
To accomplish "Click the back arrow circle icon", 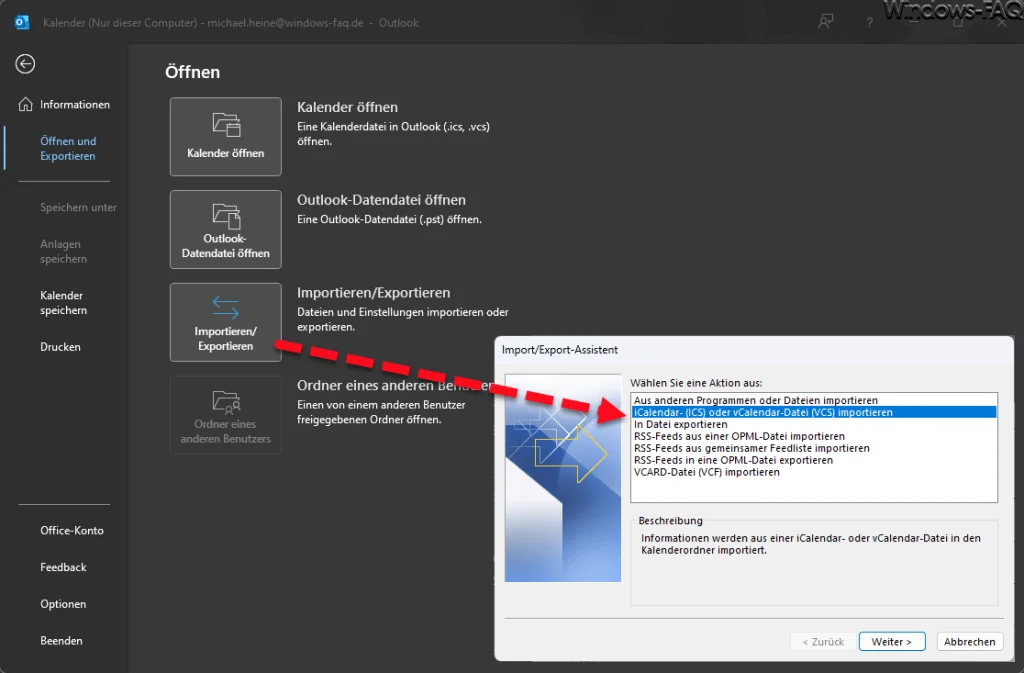I will (25, 64).
